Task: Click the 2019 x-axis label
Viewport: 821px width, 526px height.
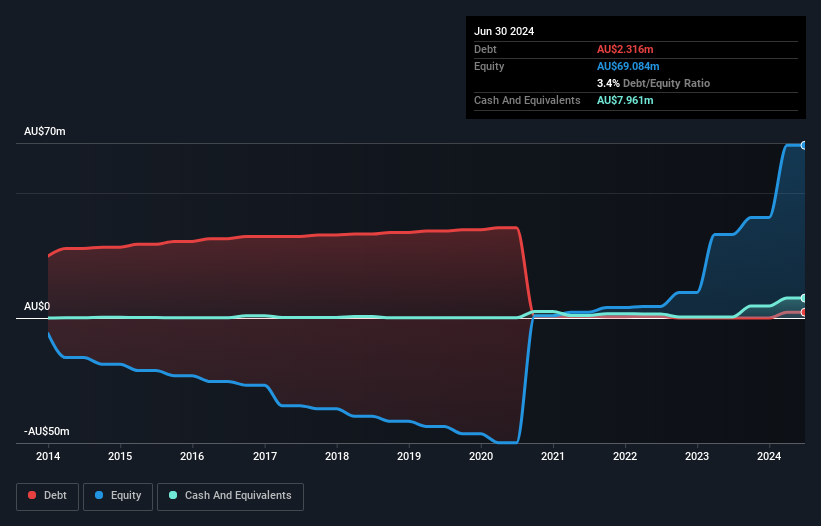Action: pyautogui.click(x=409, y=456)
